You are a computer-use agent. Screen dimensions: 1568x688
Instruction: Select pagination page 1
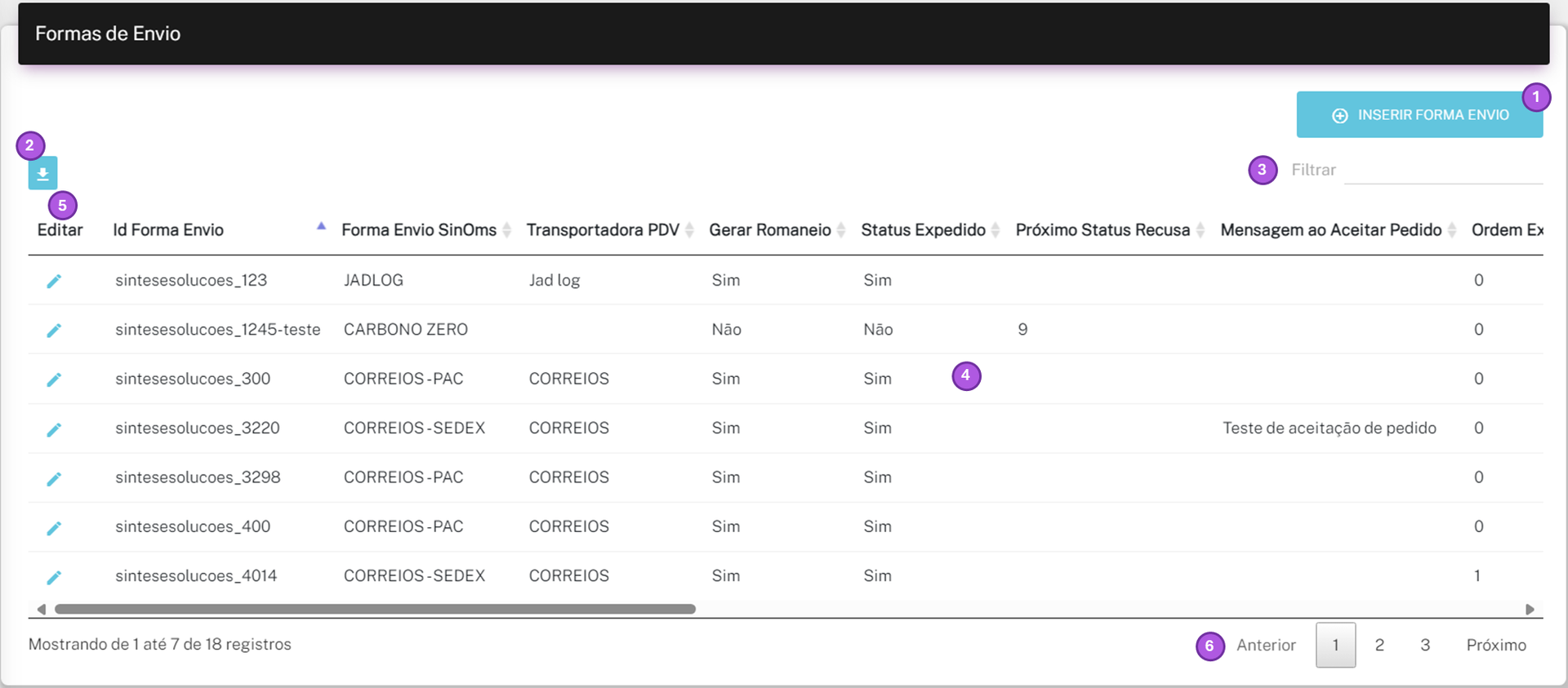pos(1335,645)
